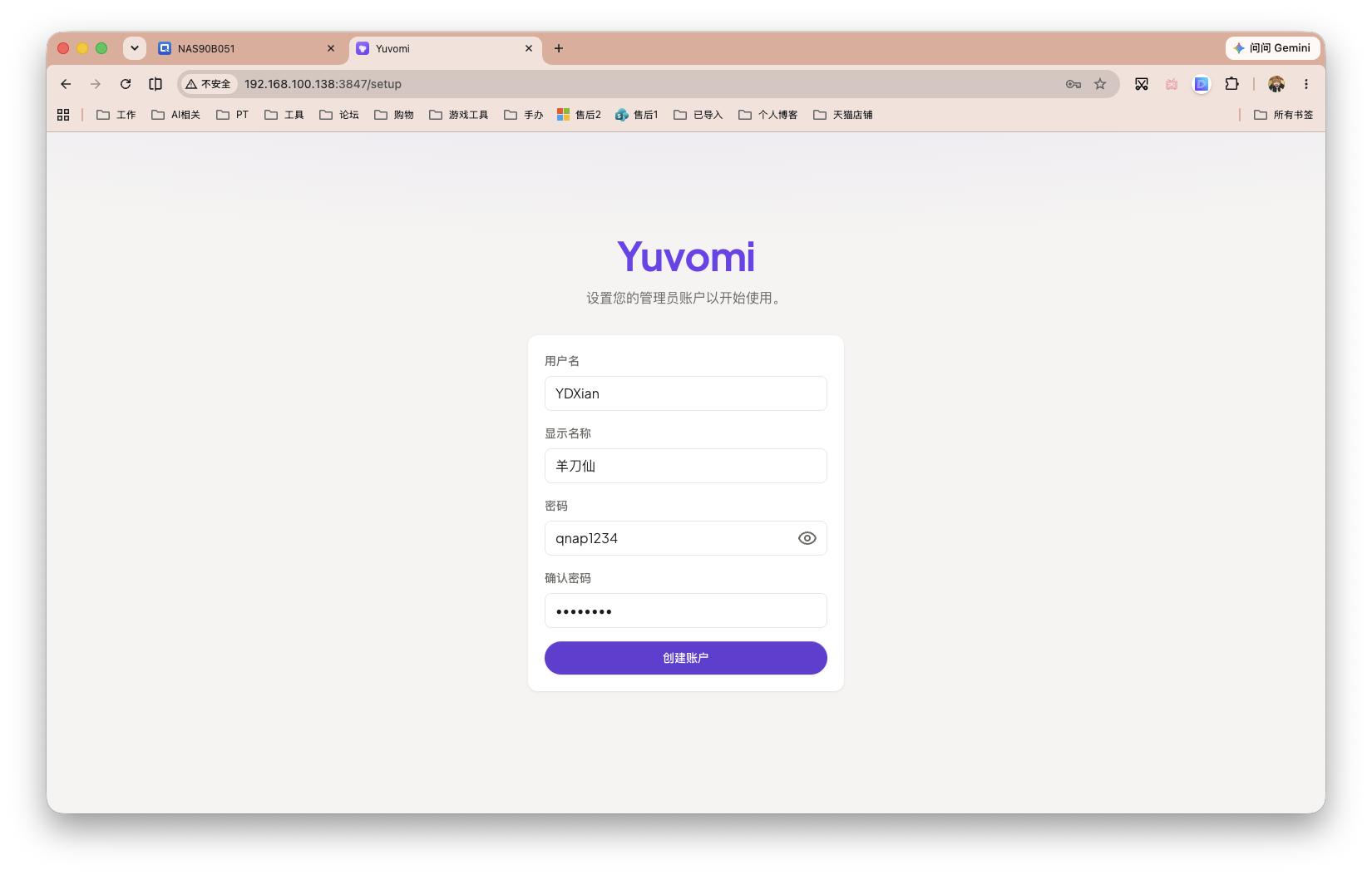Select the 密码 input field
The width and height of the screenshot is (1372, 875).
click(x=685, y=538)
